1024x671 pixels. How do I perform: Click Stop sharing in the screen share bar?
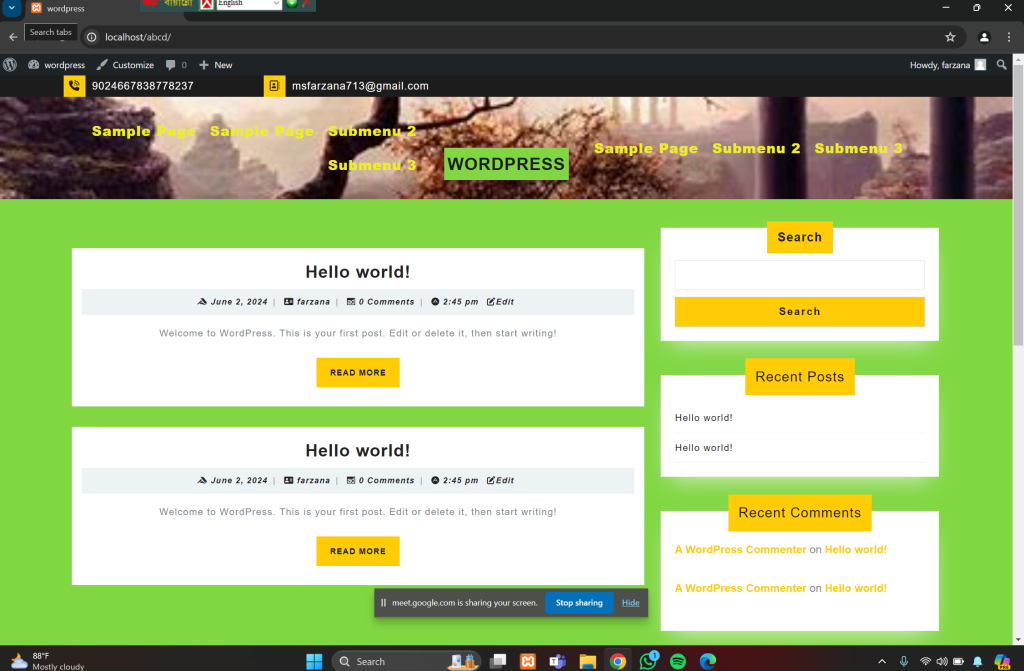[x=579, y=603]
